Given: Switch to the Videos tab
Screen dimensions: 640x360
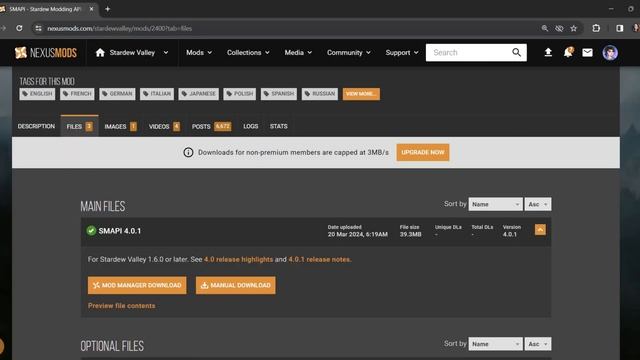Looking at the screenshot, I should pyautogui.click(x=164, y=127).
